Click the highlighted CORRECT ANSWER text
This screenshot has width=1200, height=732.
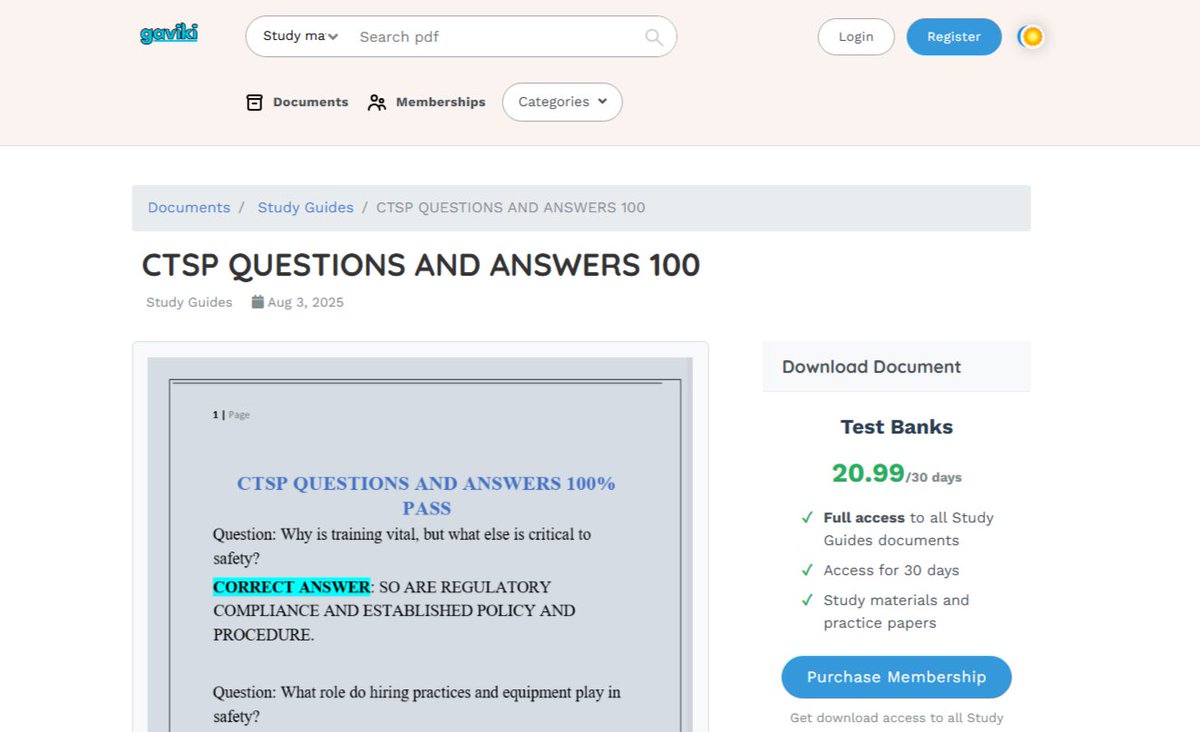(291, 587)
